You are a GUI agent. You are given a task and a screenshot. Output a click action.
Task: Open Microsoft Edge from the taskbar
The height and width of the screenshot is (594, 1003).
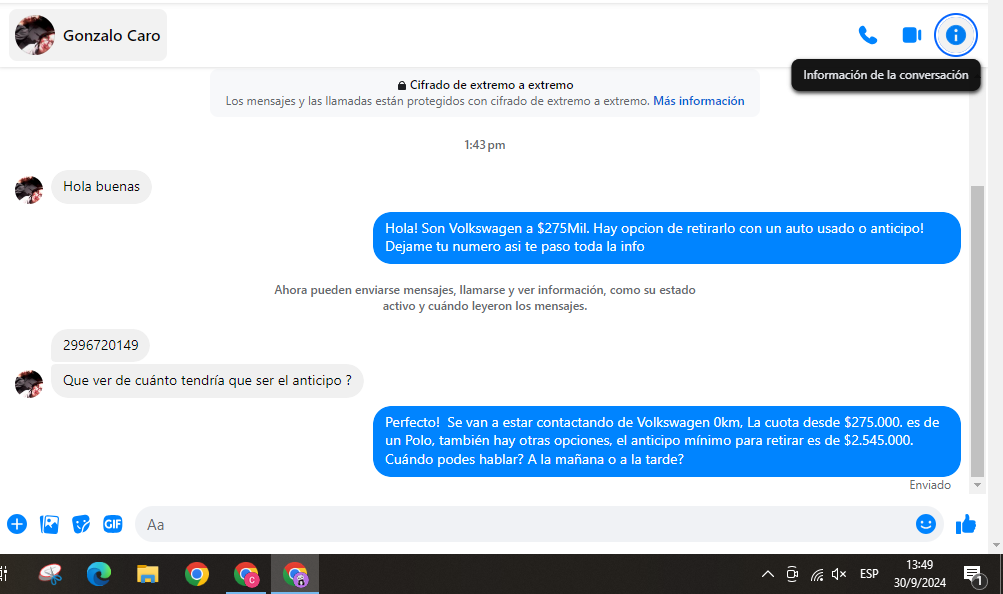coord(99,574)
